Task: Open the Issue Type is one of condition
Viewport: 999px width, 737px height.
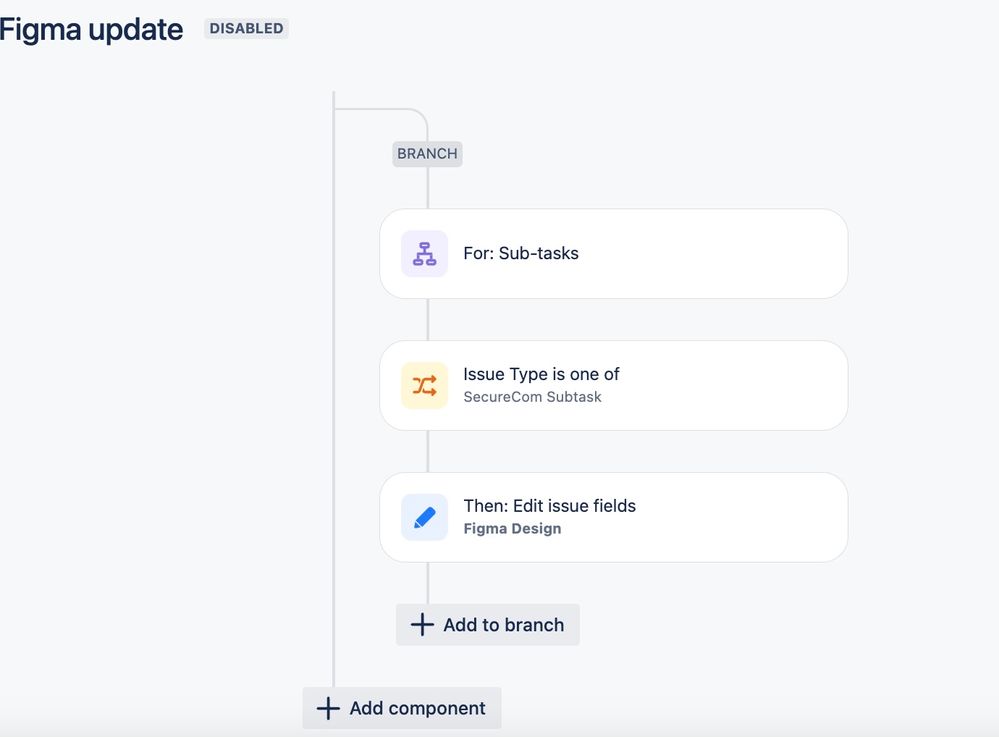Action: pyautogui.click(x=614, y=385)
